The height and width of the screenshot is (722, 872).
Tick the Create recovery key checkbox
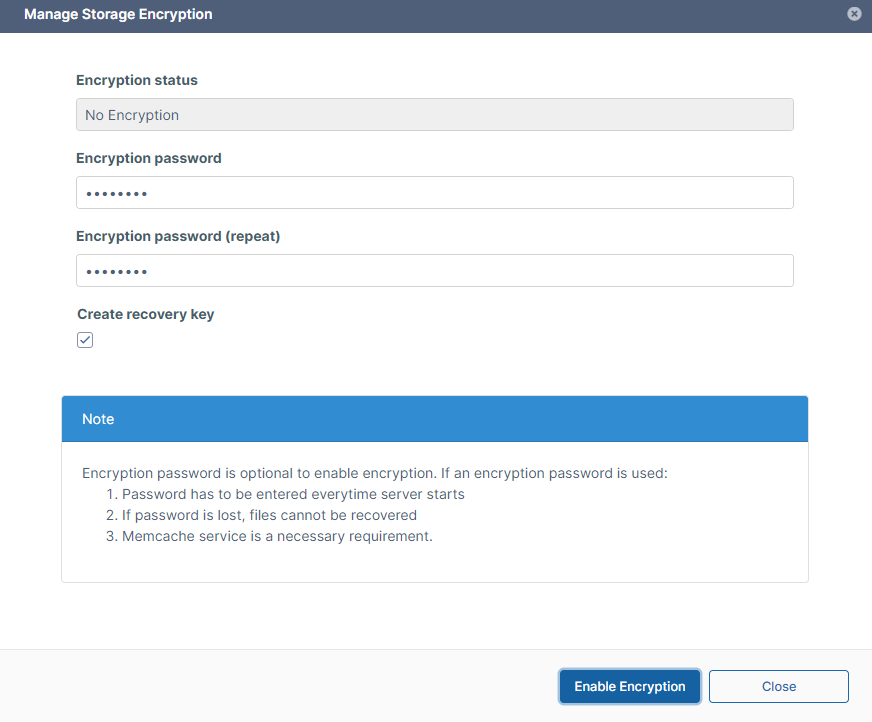point(85,340)
